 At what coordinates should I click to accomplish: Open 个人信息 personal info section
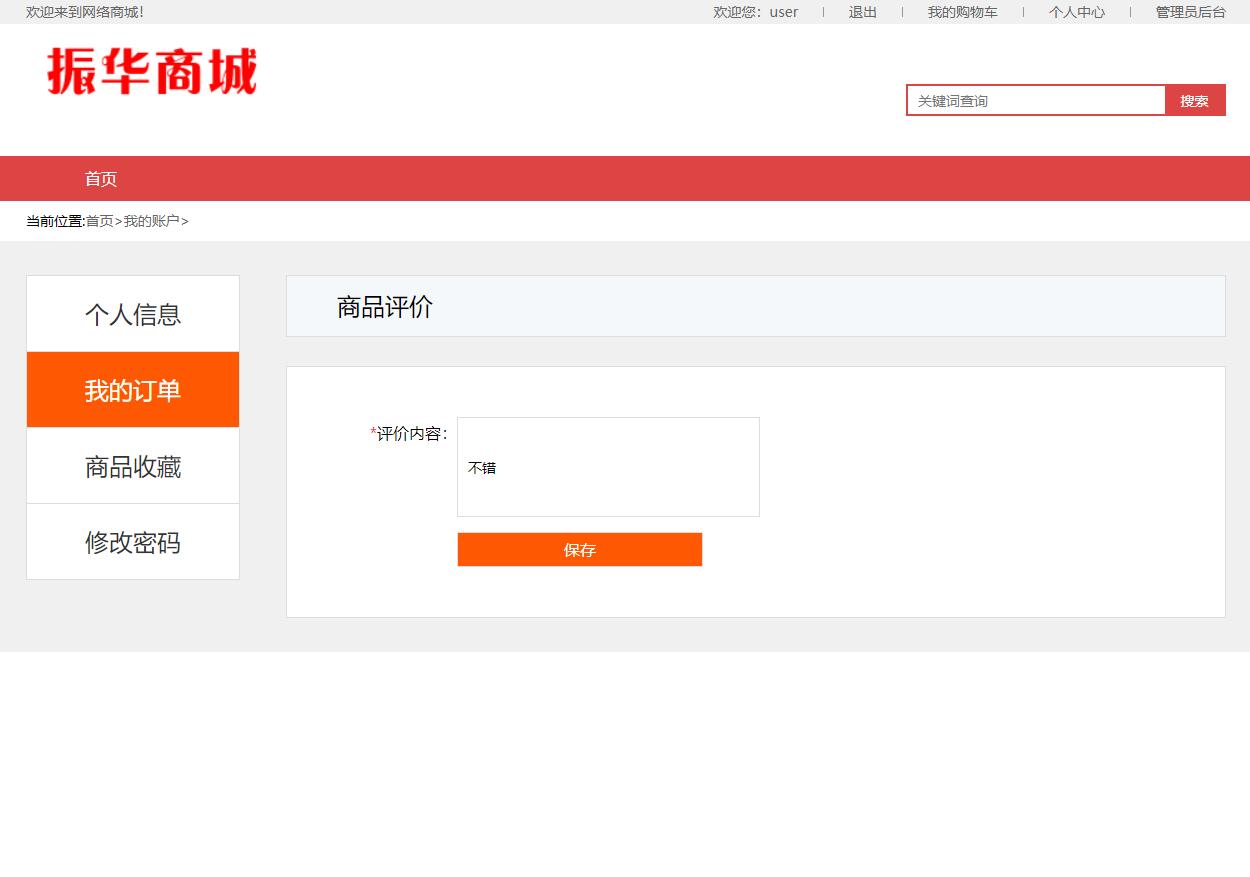tap(132, 314)
